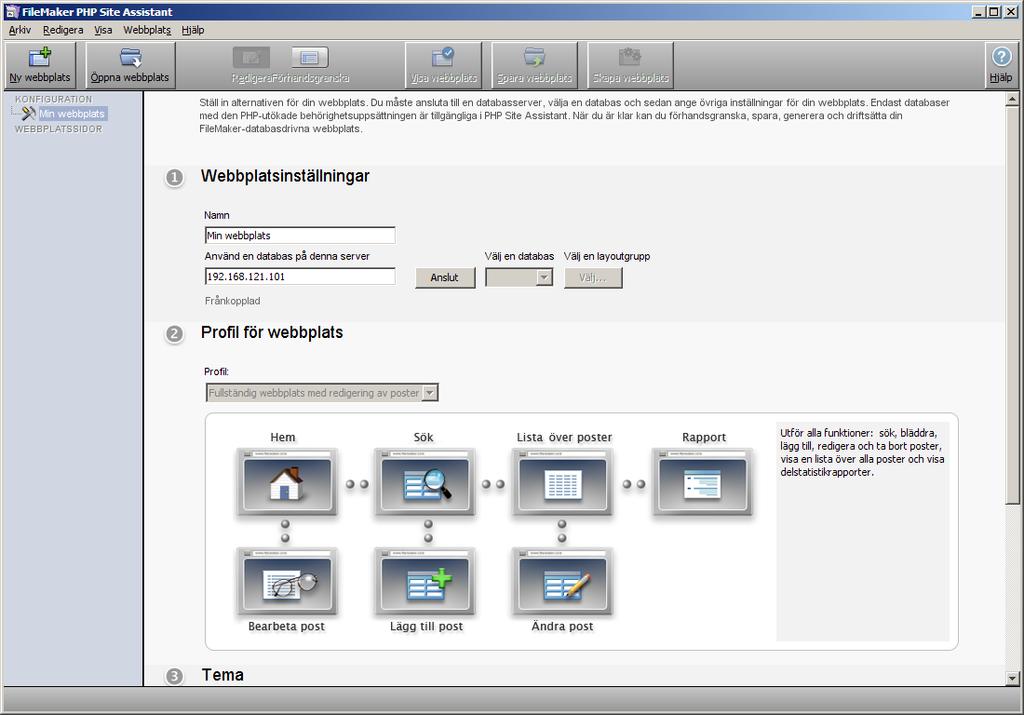1024x715 pixels.
Task: Click the WEBBPLATSSIDOR sidebar heading
Action: [58, 129]
